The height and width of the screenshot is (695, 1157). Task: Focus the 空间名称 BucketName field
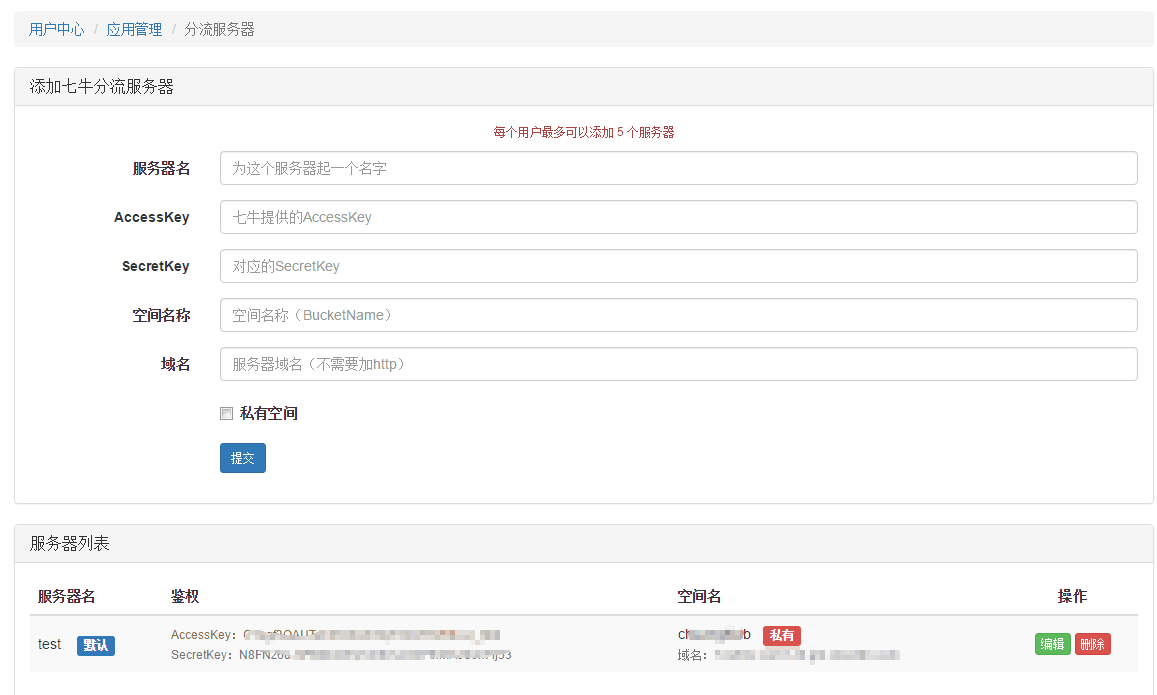click(678, 315)
